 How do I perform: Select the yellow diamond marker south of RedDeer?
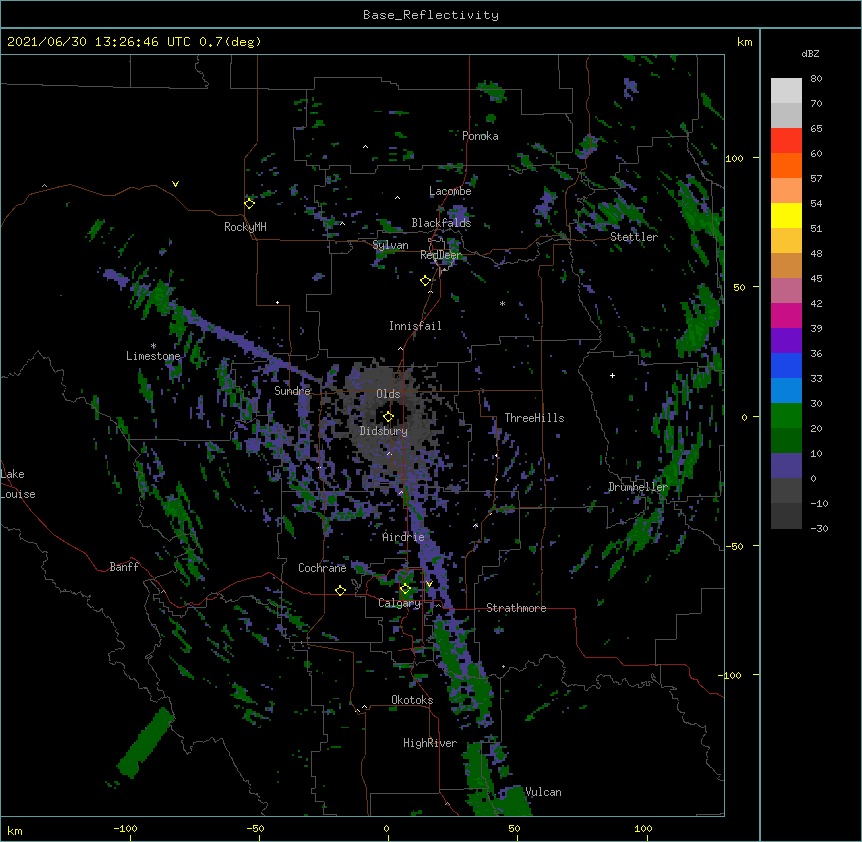[425, 281]
